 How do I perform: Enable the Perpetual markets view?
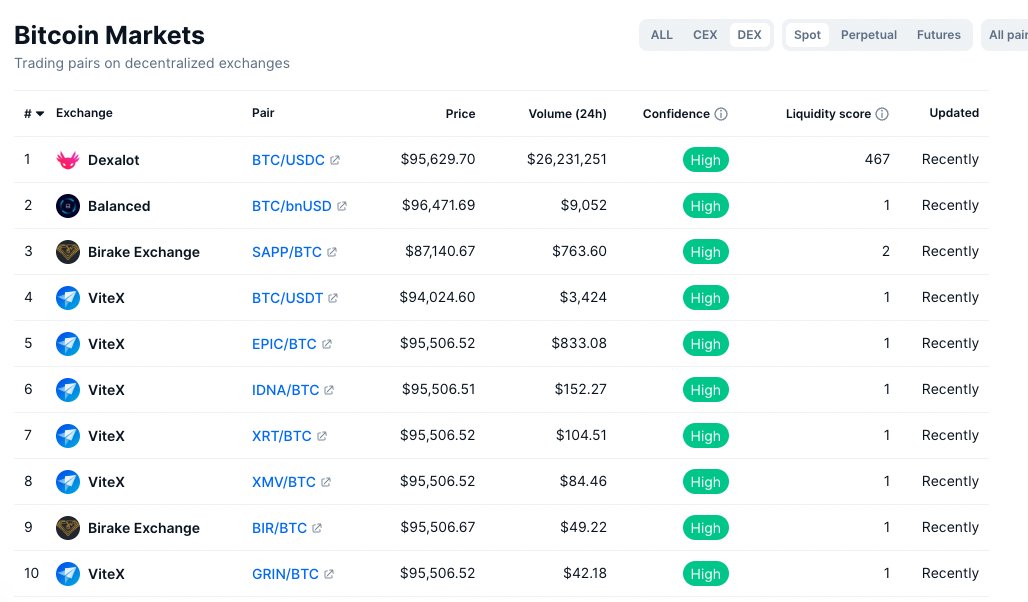click(868, 34)
